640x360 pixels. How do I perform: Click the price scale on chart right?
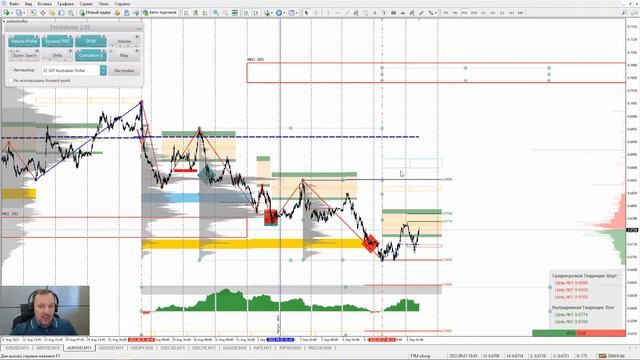coord(632,178)
